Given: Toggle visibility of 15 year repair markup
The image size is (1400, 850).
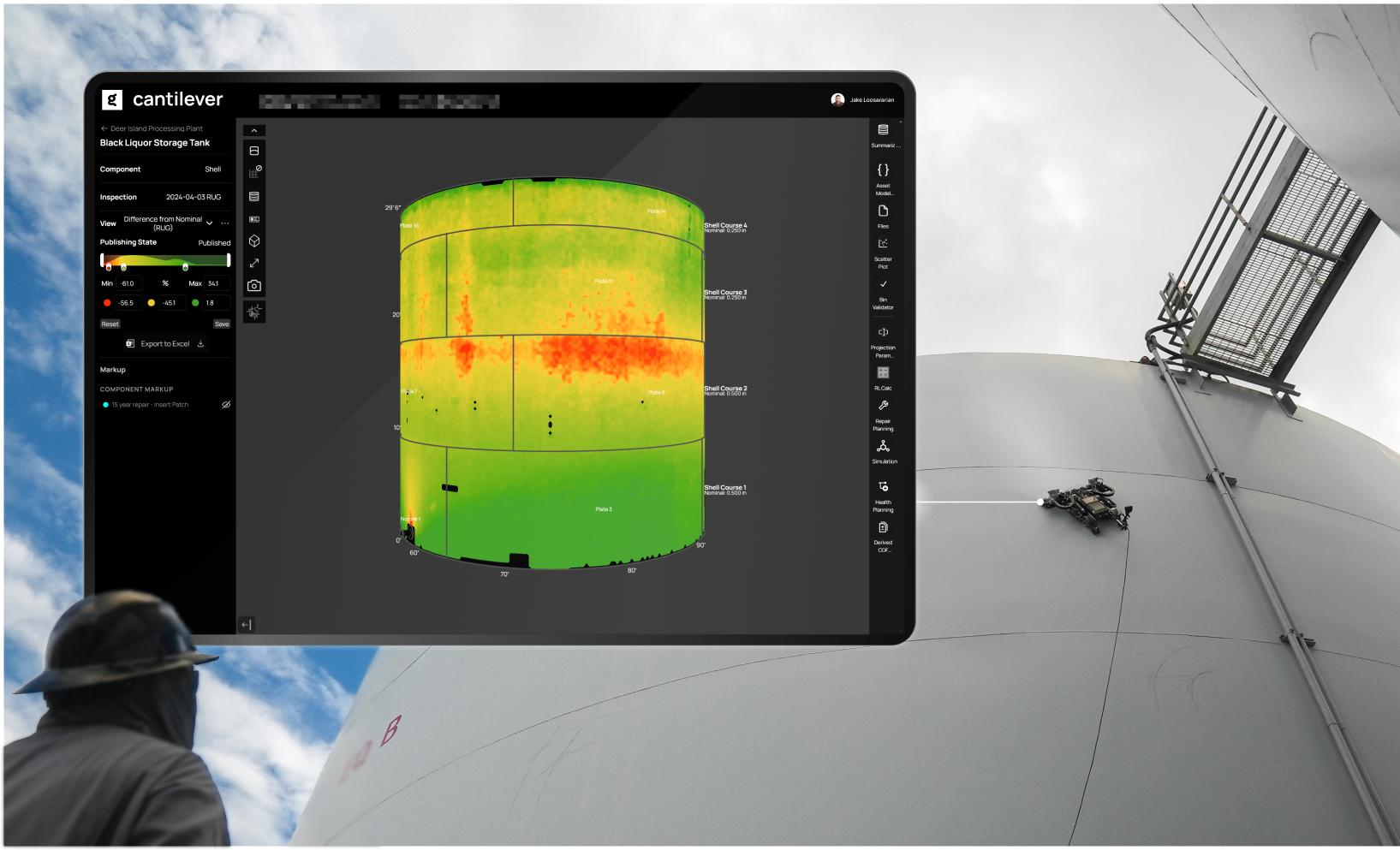Looking at the screenshot, I should pos(226,405).
